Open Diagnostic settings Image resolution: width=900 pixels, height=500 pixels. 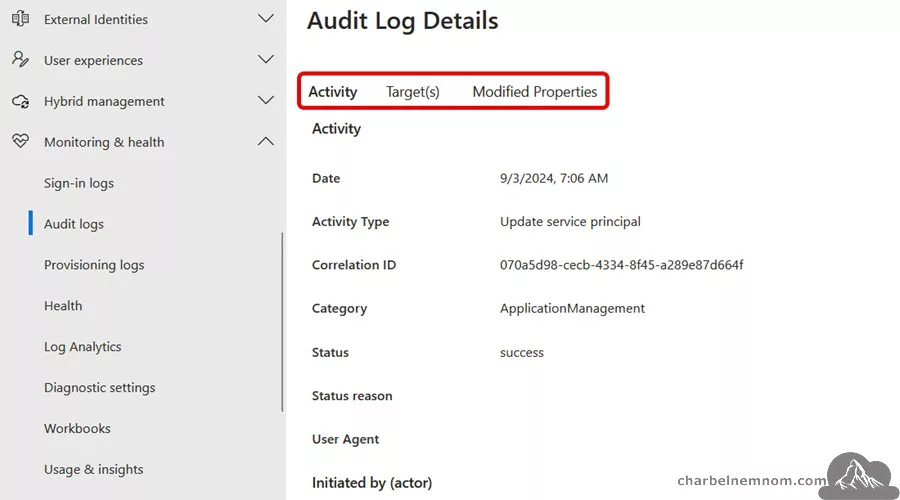pyautogui.click(x=100, y=387)
